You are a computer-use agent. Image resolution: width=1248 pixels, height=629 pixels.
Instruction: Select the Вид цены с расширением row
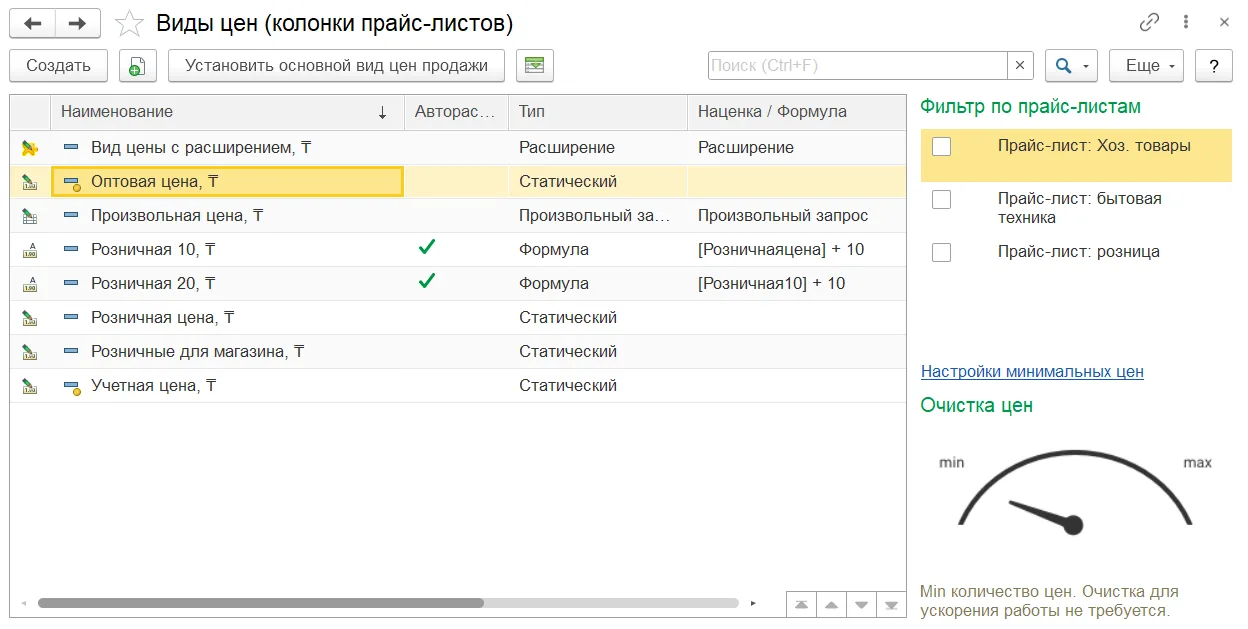(458, 148)
